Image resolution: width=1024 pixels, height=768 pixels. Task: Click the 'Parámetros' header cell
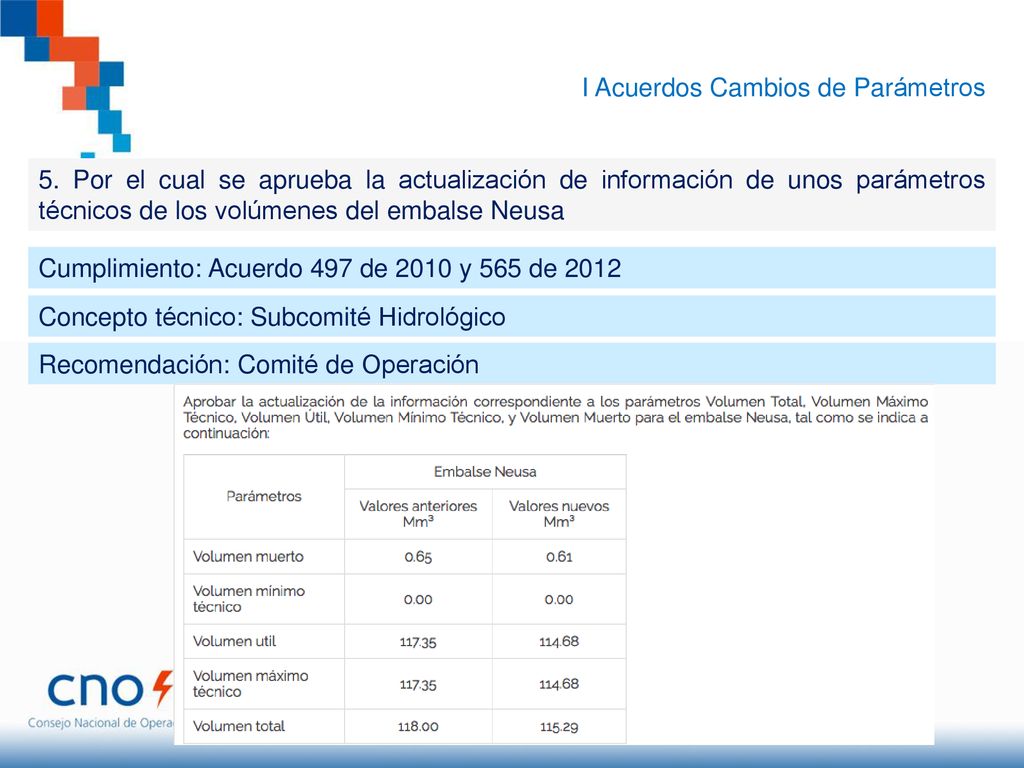pyautogui.click(x=264, y=496)
